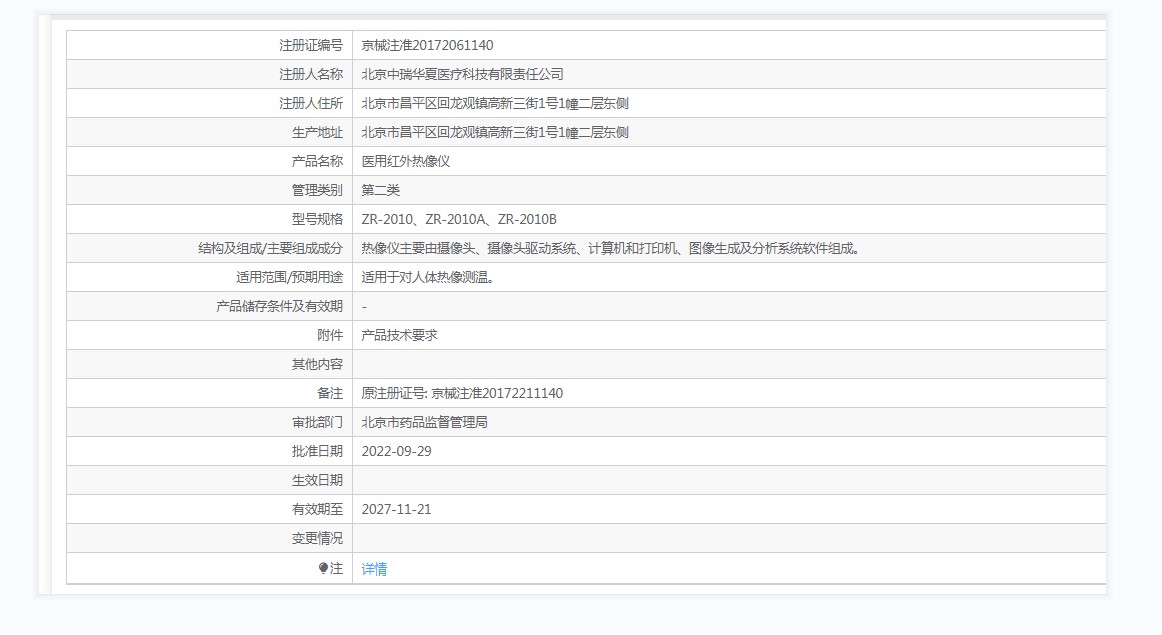The image size is (1162, 635).
Task: Click the 适用范围/预期用途 label
Action: pos(290,277)
